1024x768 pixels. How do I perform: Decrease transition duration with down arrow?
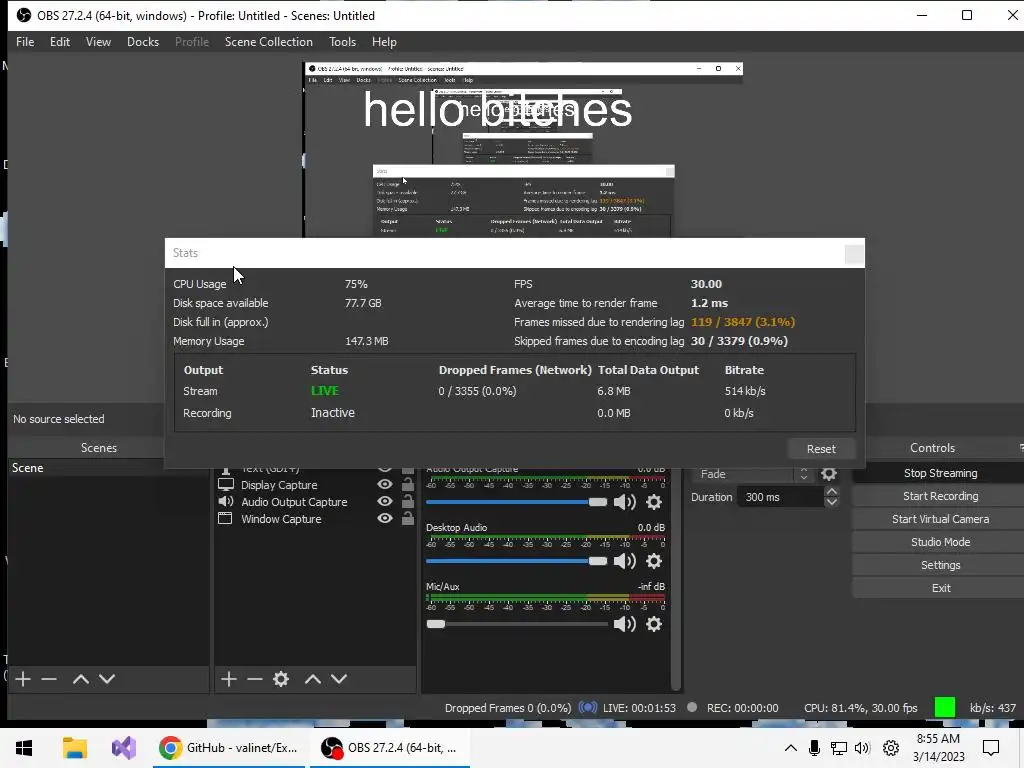(831, 502)
